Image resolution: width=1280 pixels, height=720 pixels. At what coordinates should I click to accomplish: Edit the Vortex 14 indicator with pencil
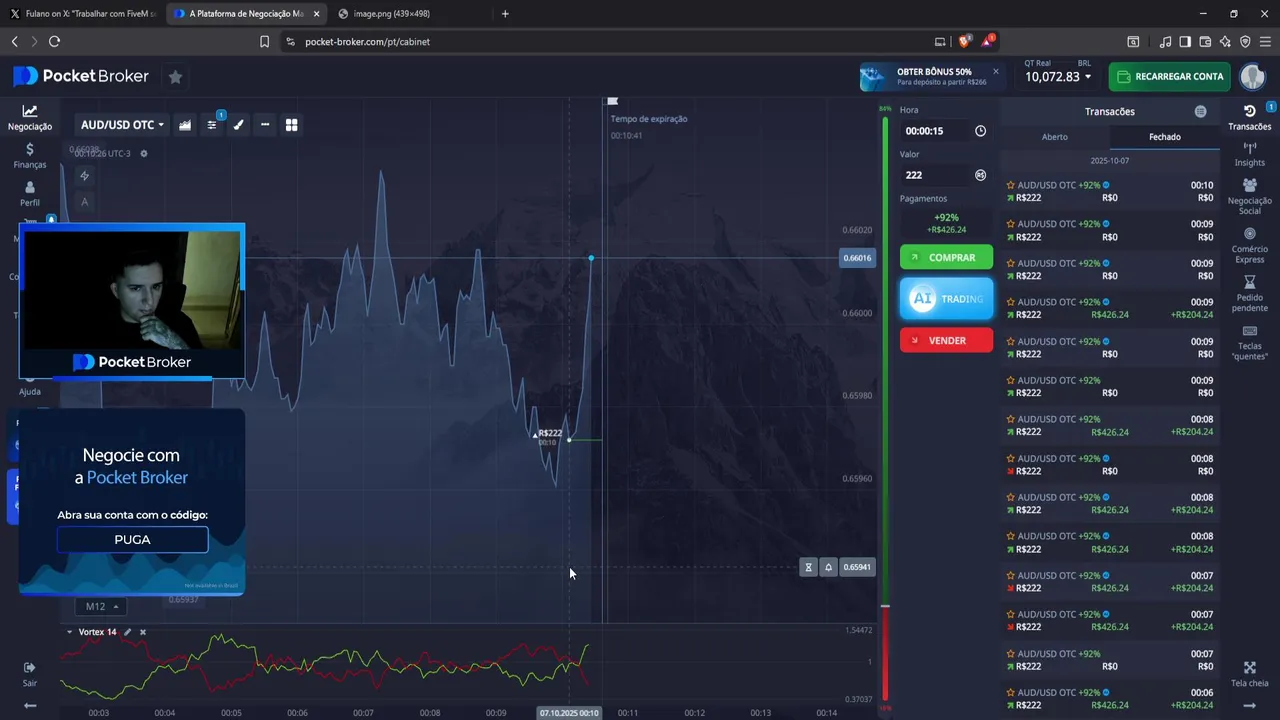(x=128, y=632)
